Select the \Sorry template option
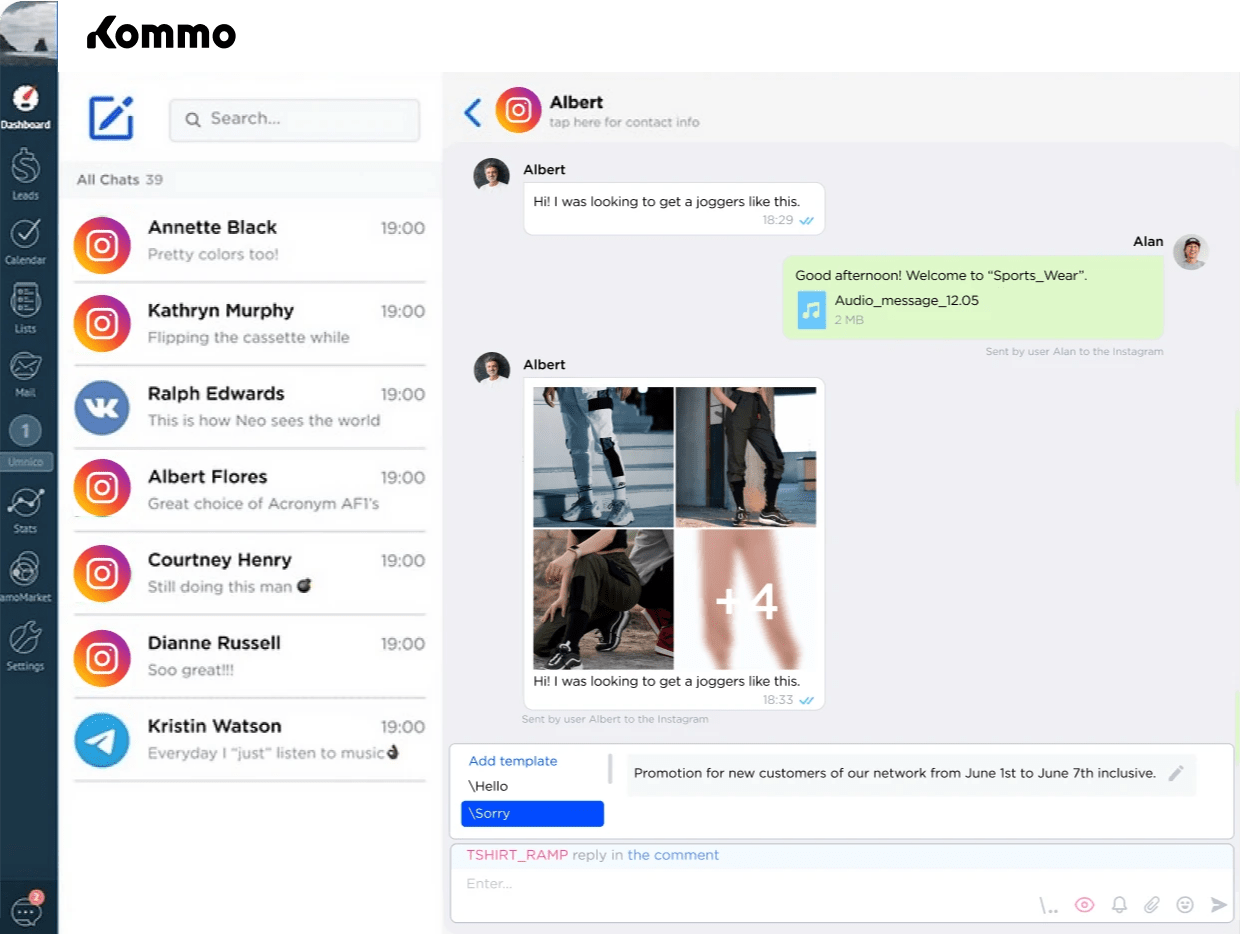This screenshot has height=934, width=1240. [x=532, y=813]
